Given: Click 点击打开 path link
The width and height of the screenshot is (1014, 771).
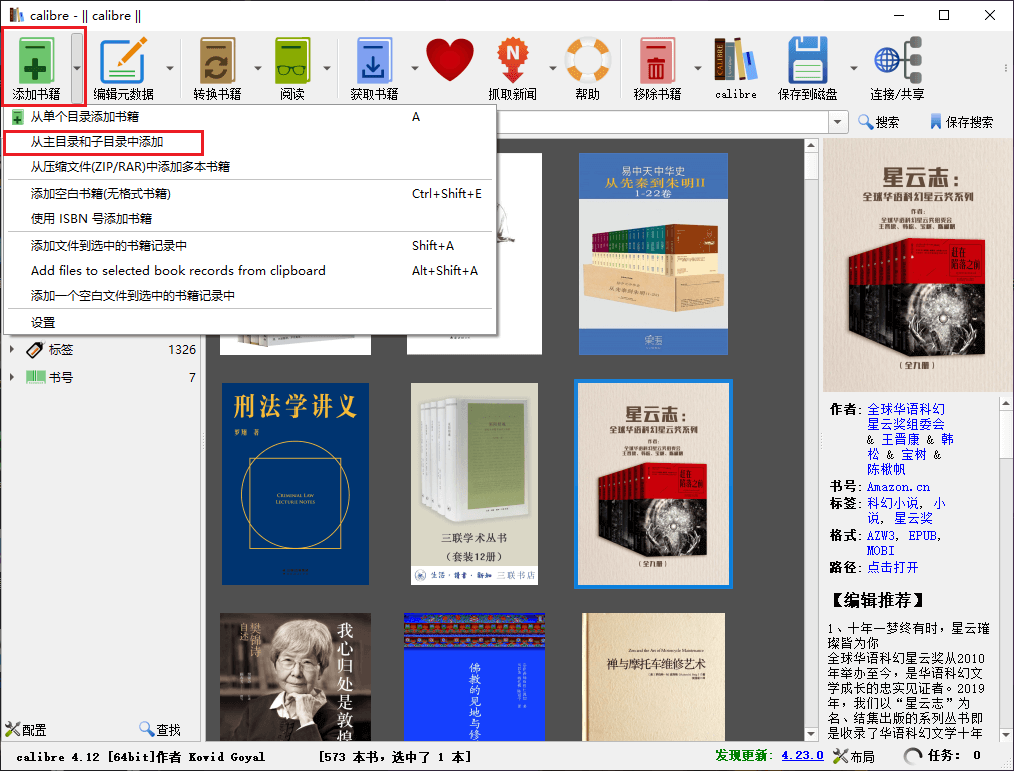Looking at the screenshot, I should point(892,567).
